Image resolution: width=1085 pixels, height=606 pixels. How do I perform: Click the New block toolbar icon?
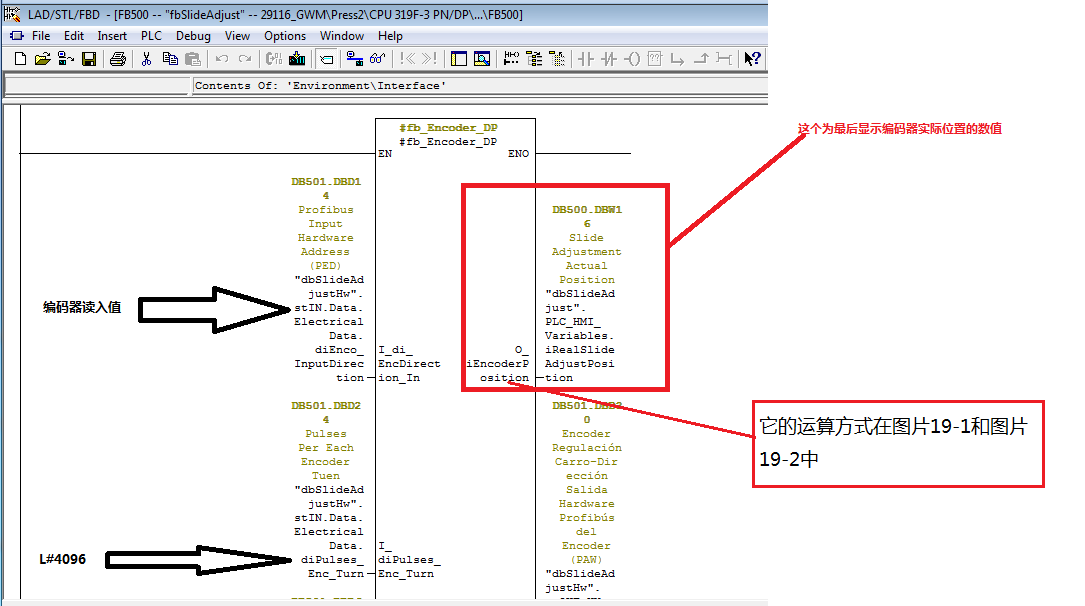(20, 59)
